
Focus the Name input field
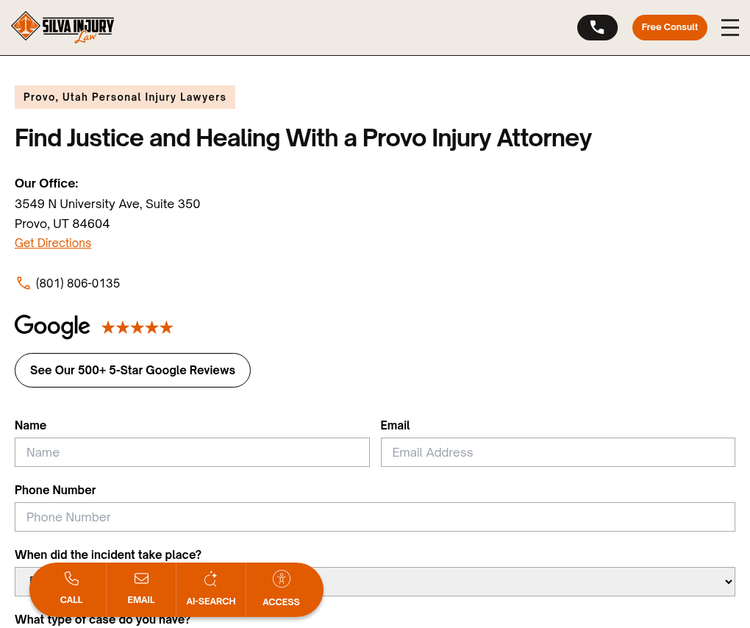point(192,452)
